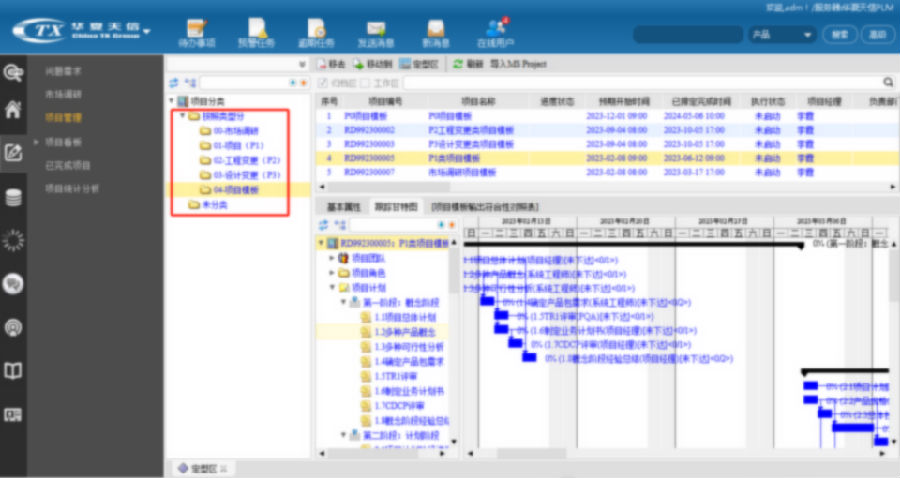Switch to the 基本属性 tab
The image size is (900, 478).
tap(343, 207)
